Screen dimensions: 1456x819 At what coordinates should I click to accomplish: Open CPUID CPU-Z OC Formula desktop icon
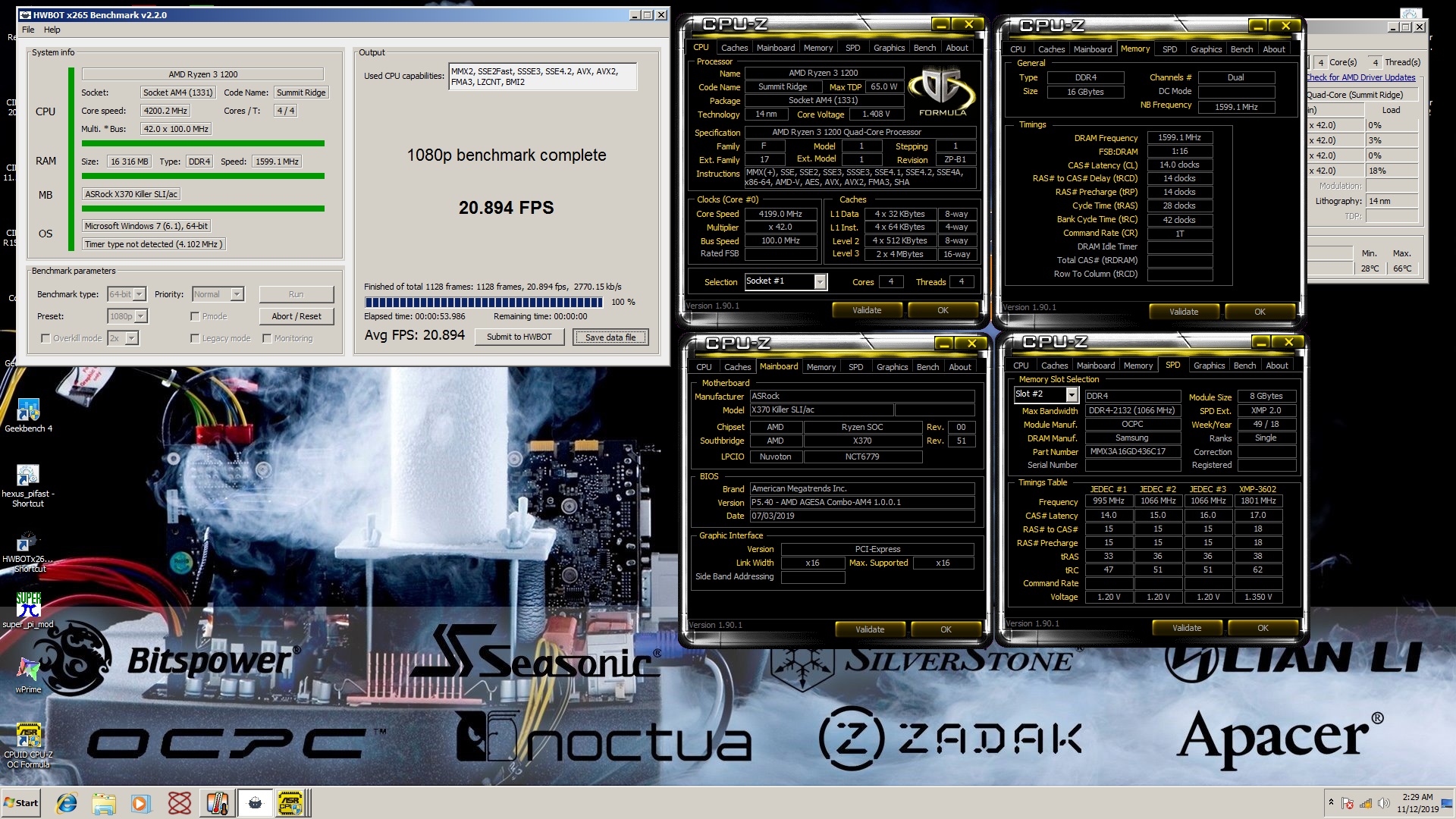[28, 745]
